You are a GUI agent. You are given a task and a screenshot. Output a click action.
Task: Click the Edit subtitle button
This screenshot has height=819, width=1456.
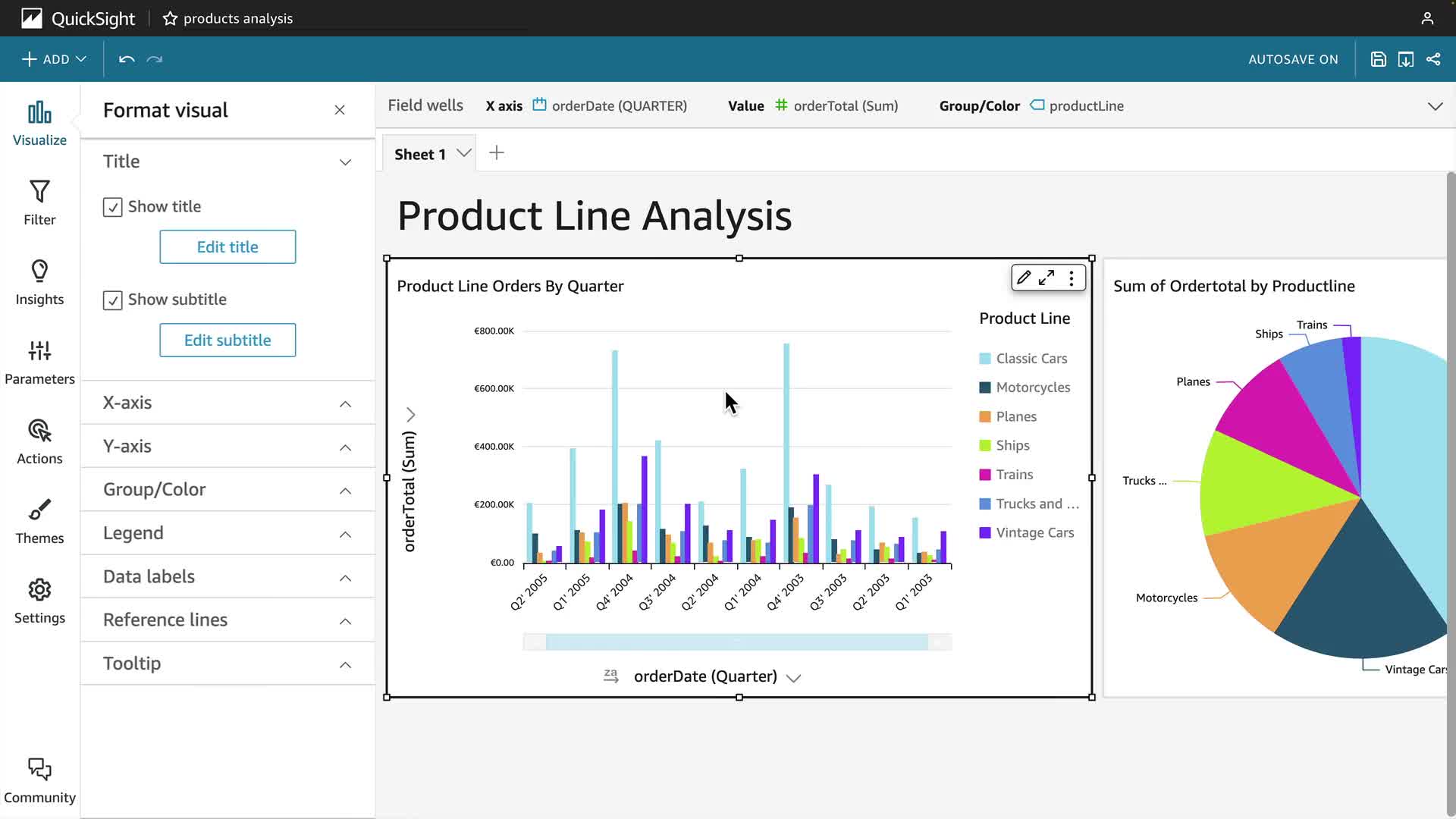(x=227, y=340)
